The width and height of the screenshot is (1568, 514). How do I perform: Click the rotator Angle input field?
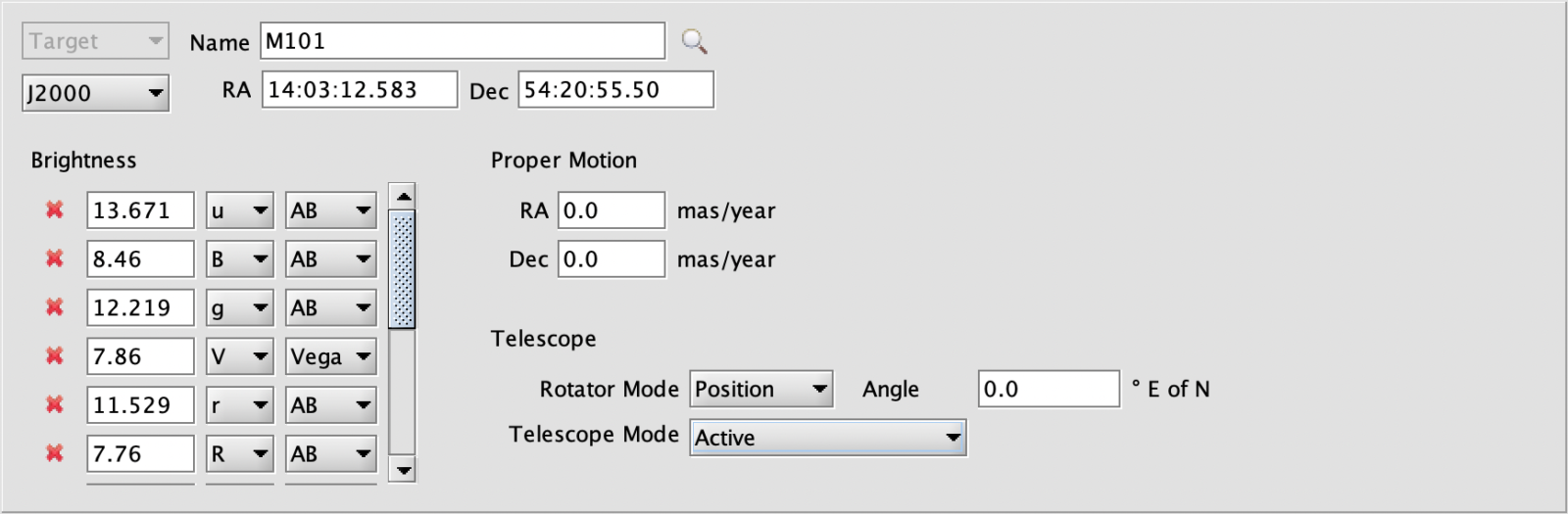pyautogui.click(x=1049, y=389)
